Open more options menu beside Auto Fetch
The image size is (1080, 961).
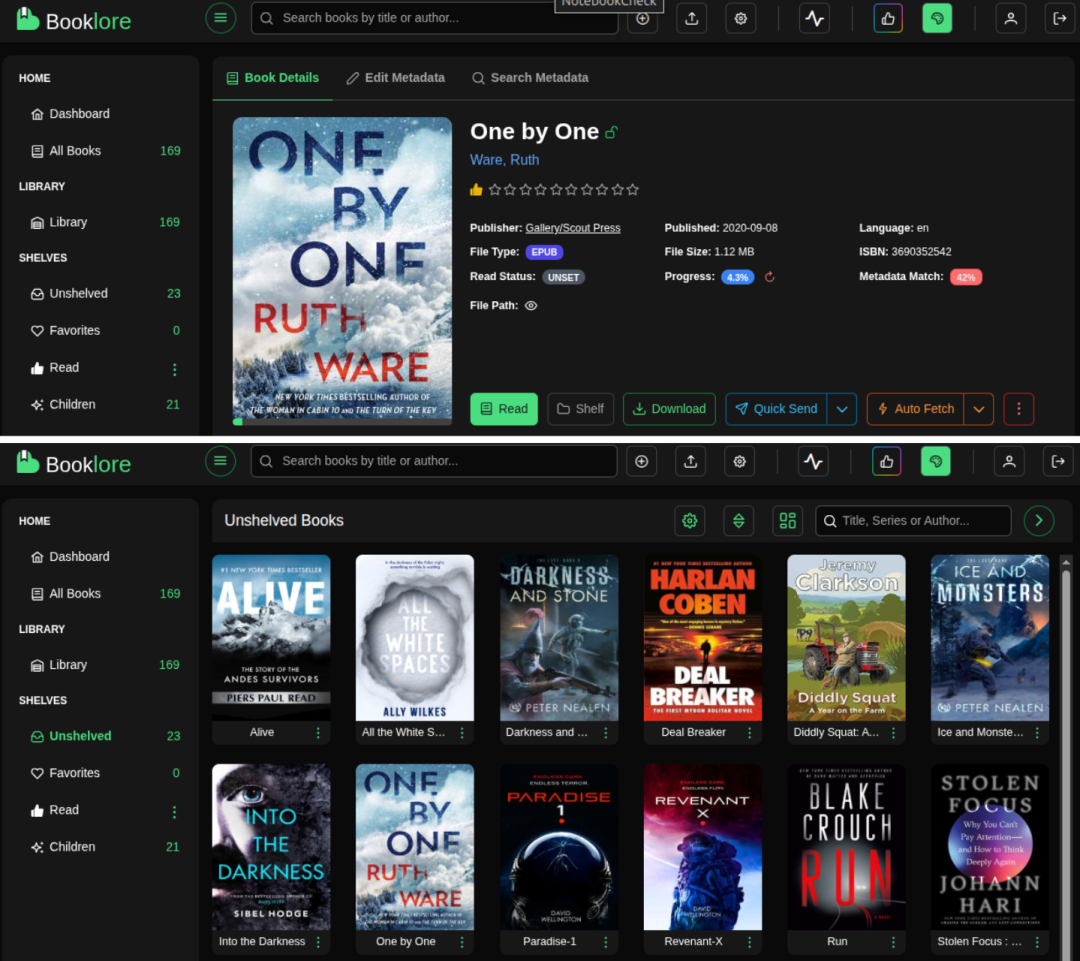click(x=1019, y=409)
